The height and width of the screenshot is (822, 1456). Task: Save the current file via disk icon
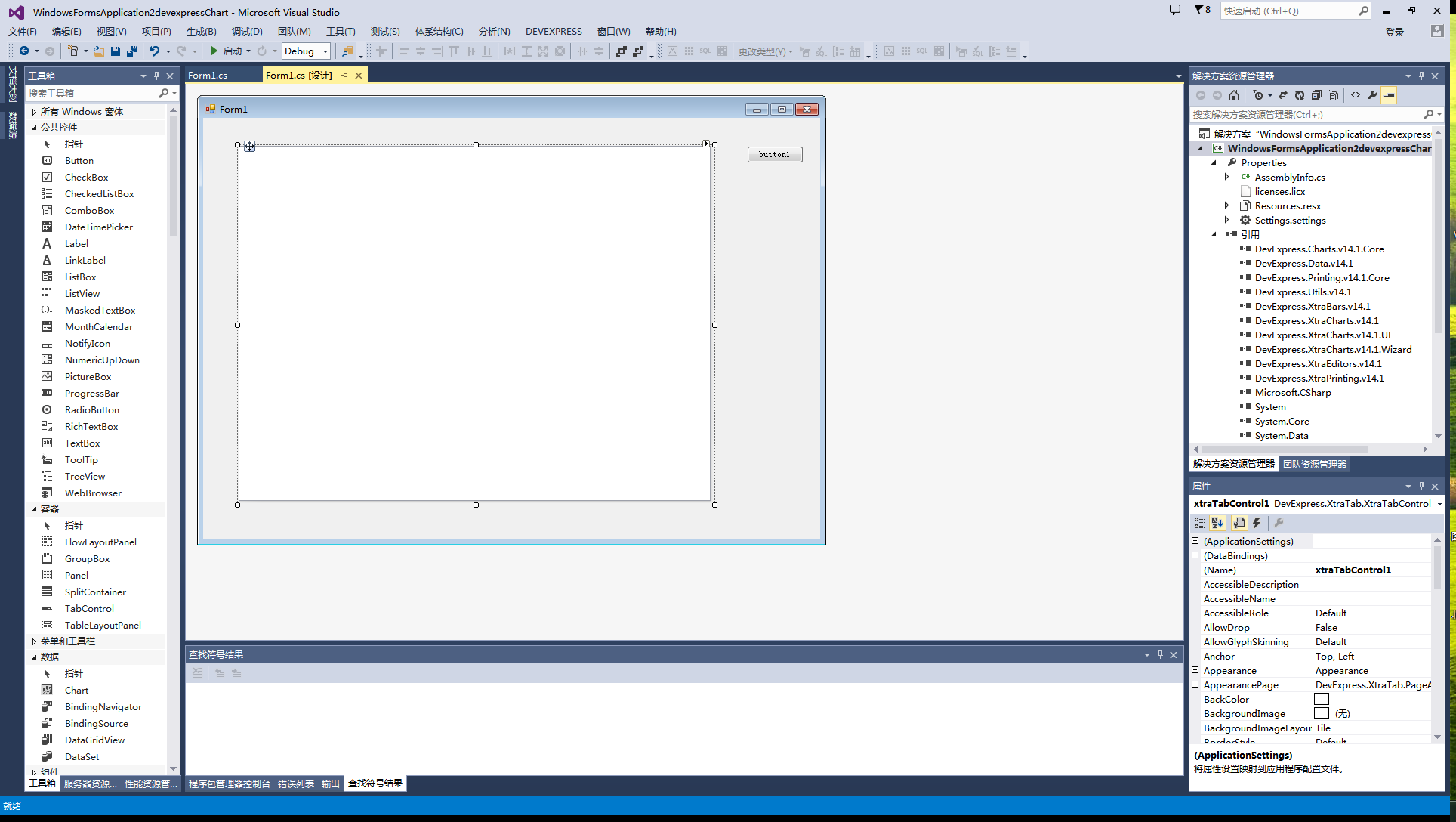click(x=116, y=51)
